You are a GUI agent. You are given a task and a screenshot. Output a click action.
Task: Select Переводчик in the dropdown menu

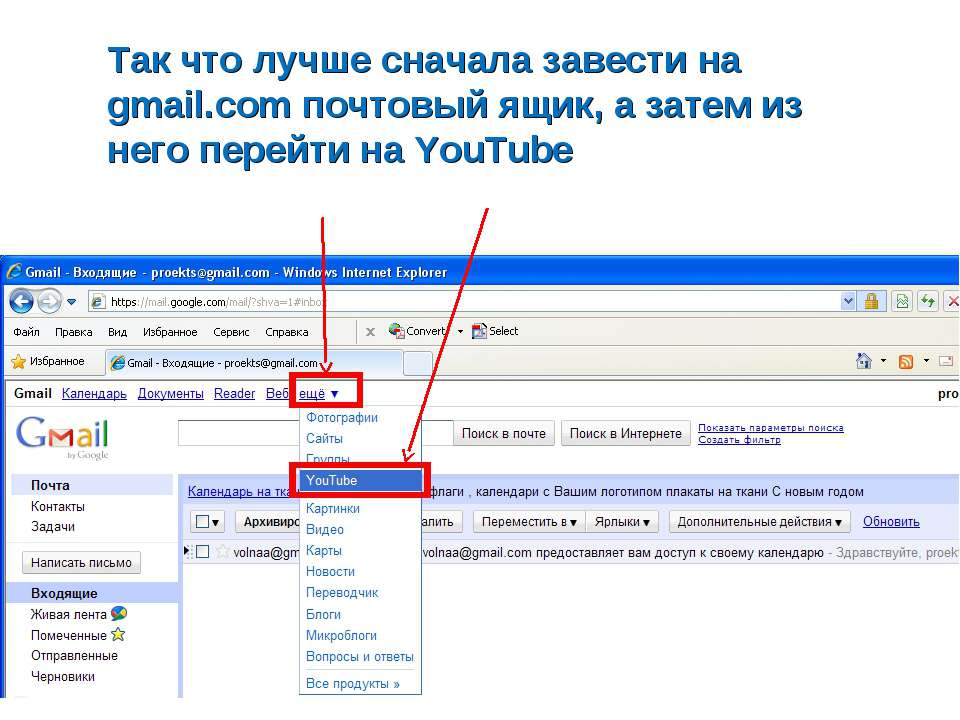[x=342, y=593]
